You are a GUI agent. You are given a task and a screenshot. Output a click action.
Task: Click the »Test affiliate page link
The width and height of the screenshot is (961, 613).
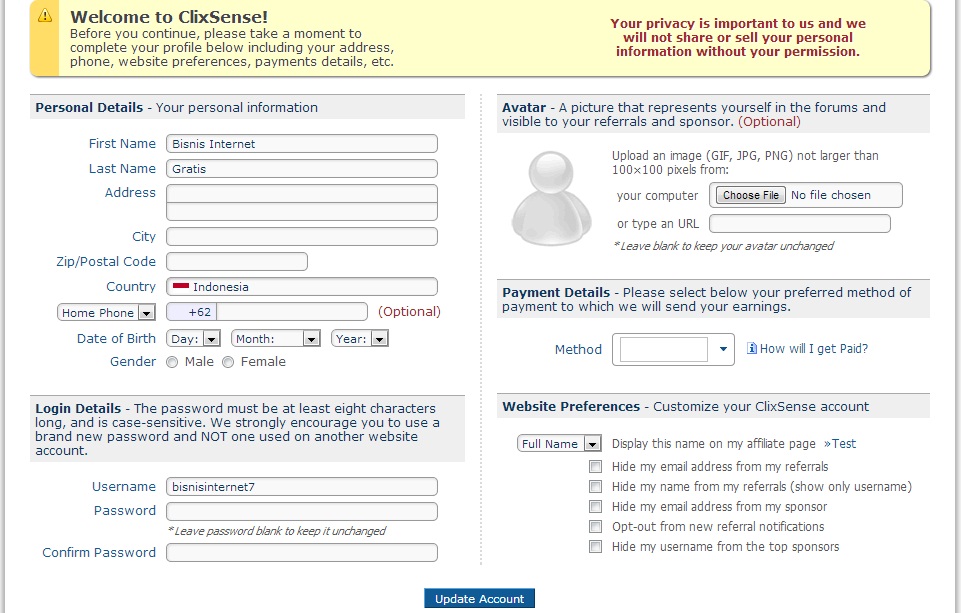(840, 443)
